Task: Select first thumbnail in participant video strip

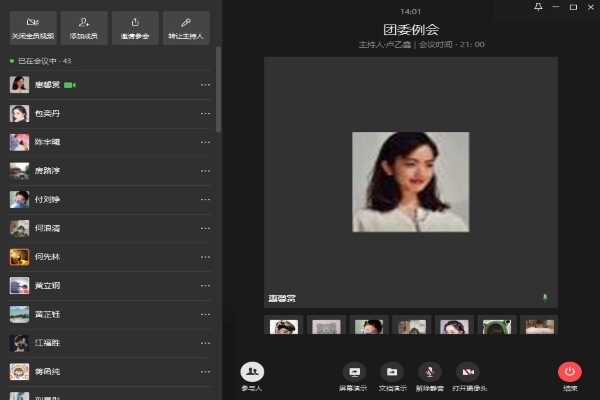Action: (284, 326)
